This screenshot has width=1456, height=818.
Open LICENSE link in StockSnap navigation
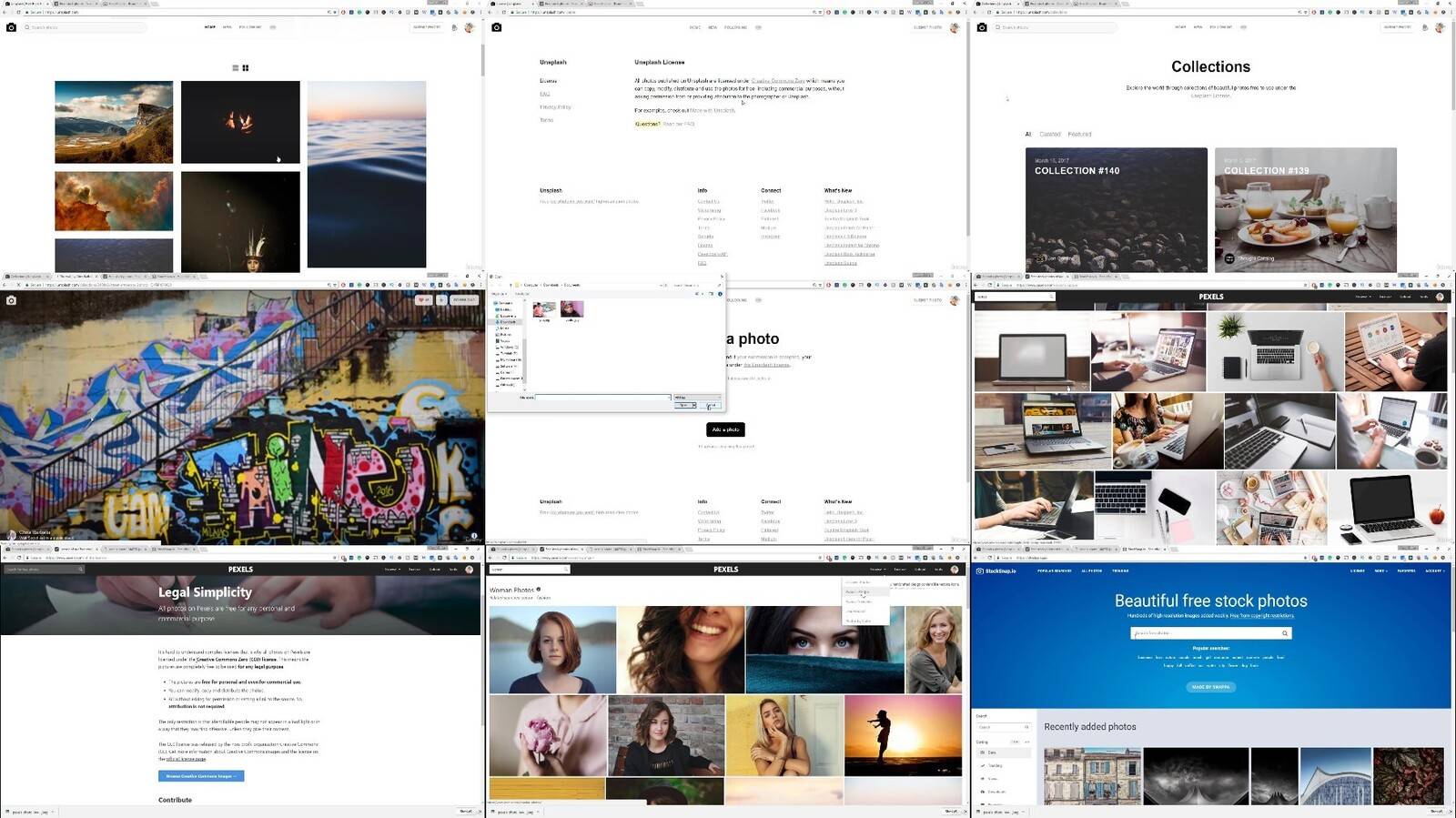click(1357, 571)
